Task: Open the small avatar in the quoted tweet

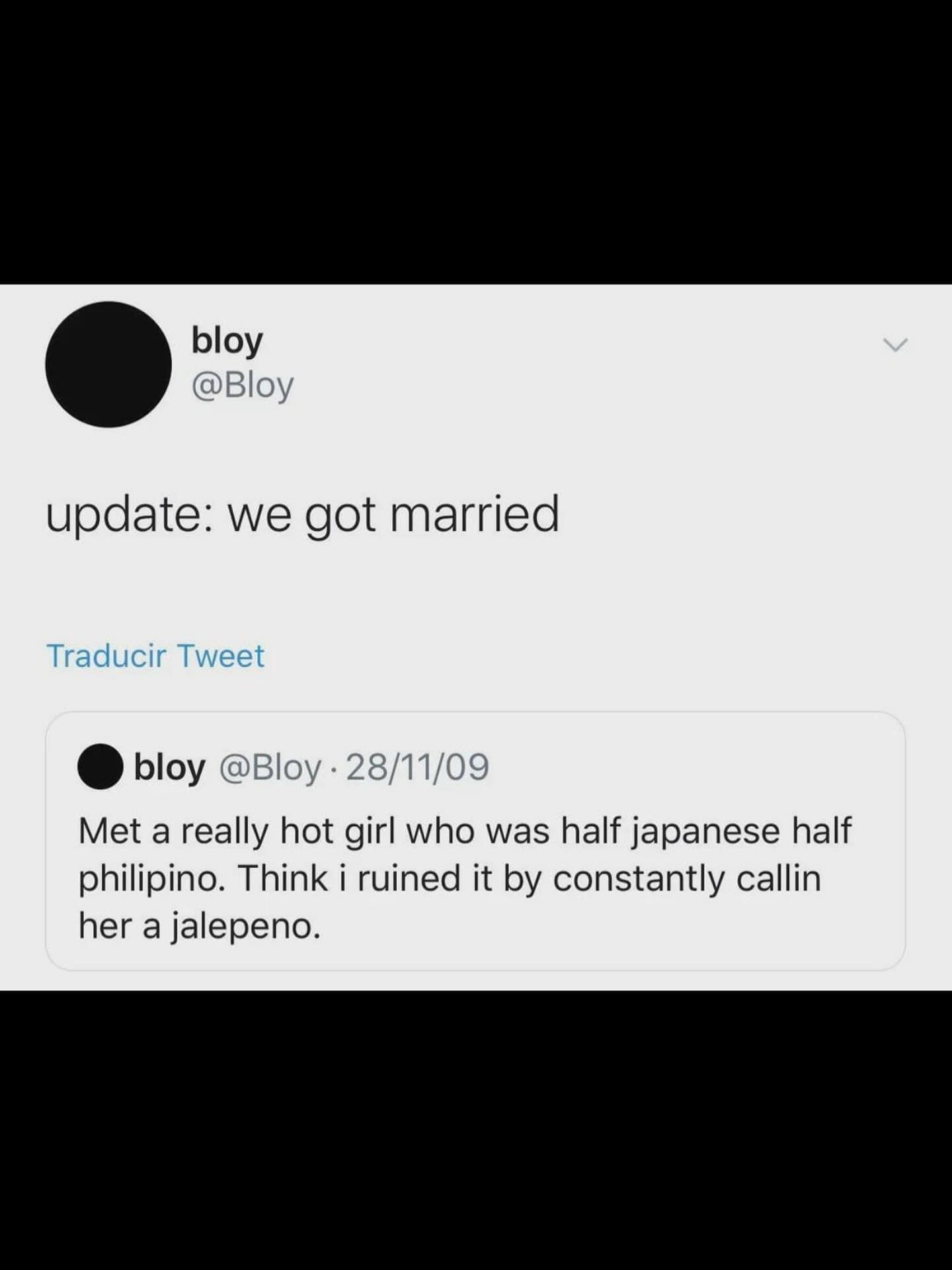Action: pyautogui.click(x=100, y=767)
